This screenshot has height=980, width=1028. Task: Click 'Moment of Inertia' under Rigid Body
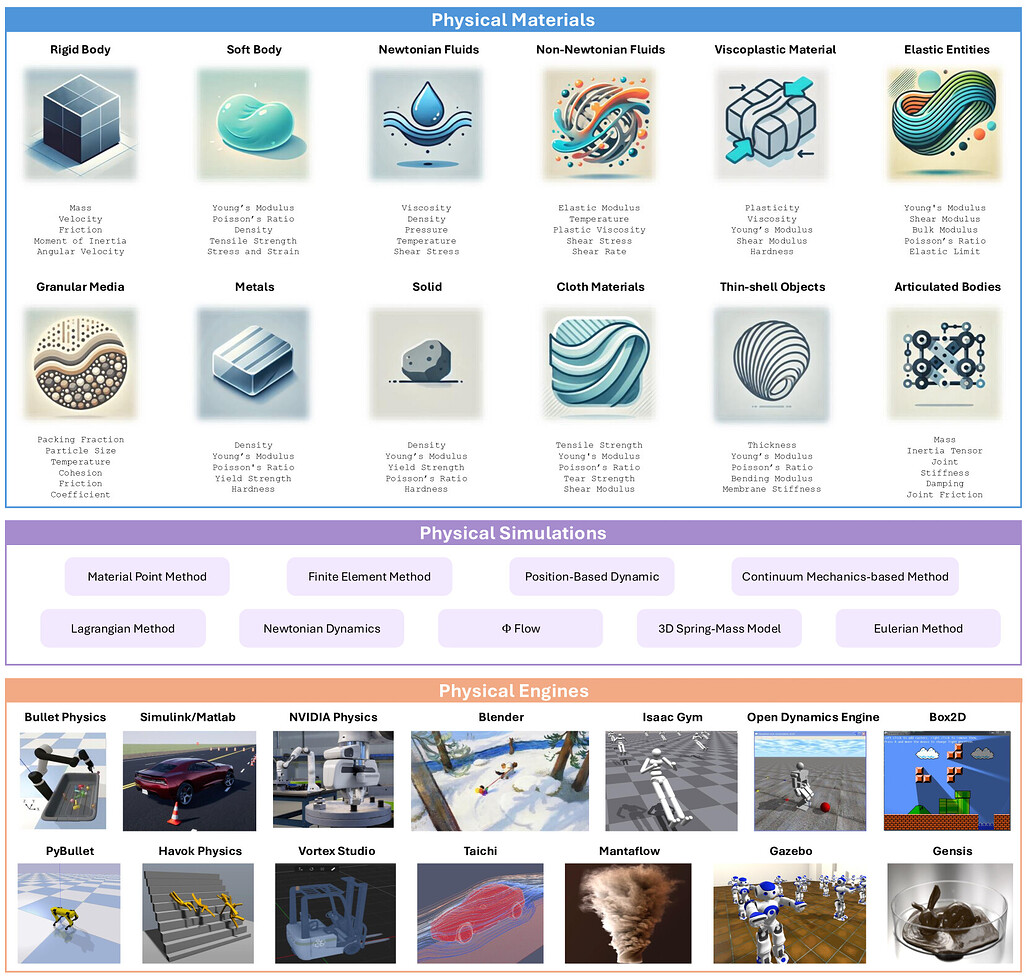click(x=80, y=241)
